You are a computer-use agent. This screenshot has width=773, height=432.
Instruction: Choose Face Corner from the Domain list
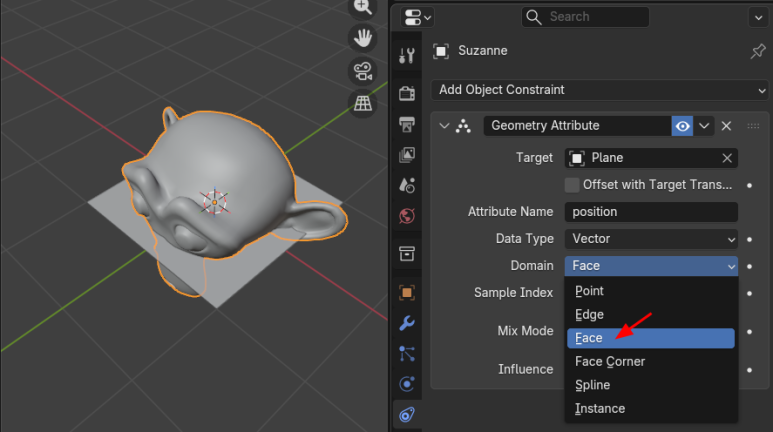click(651, 361)
